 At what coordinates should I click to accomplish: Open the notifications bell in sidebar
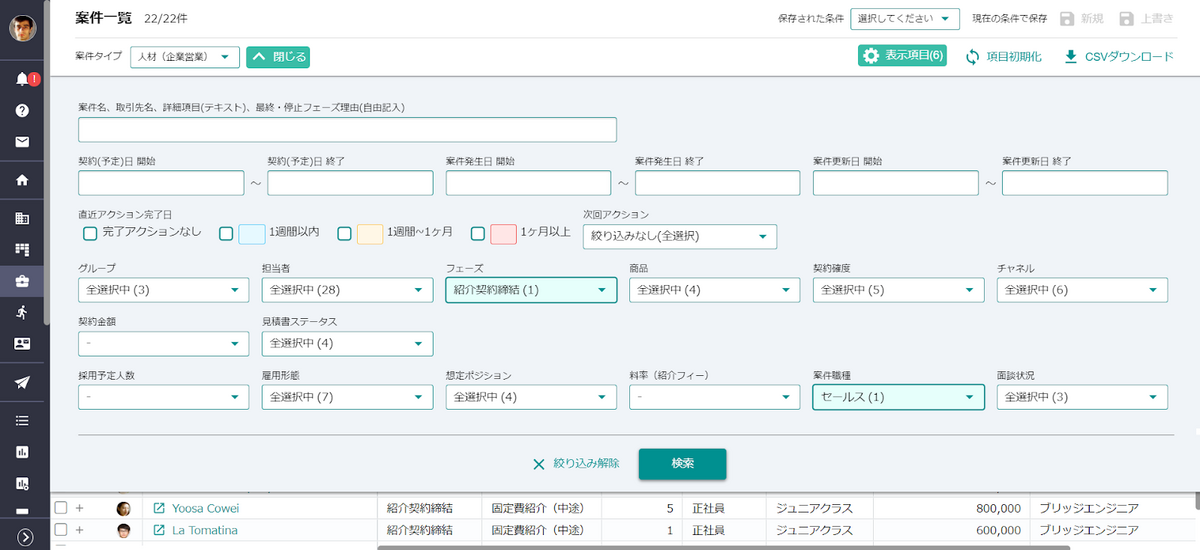pyautogui.click(x=22, y=79)
